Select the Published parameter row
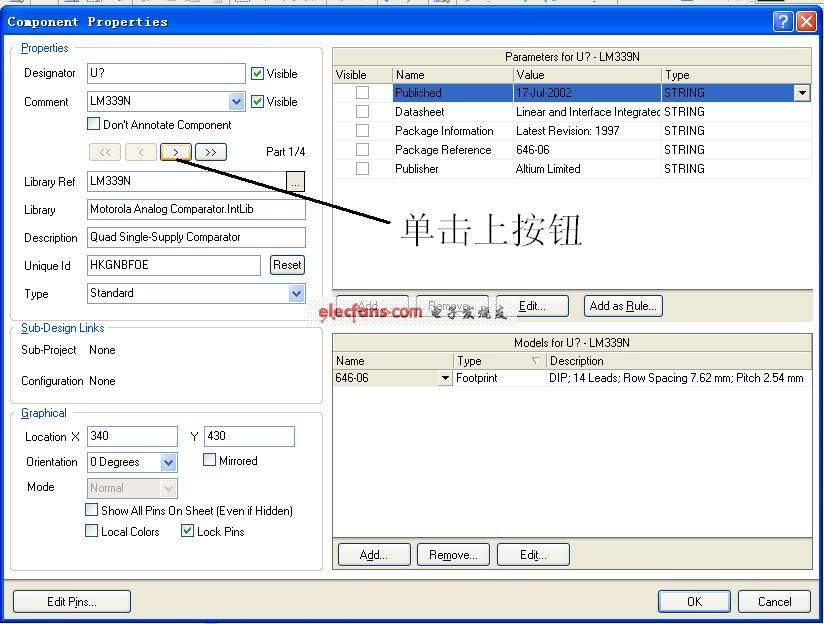This screenshot has height=624, width=824. [572, 93]
